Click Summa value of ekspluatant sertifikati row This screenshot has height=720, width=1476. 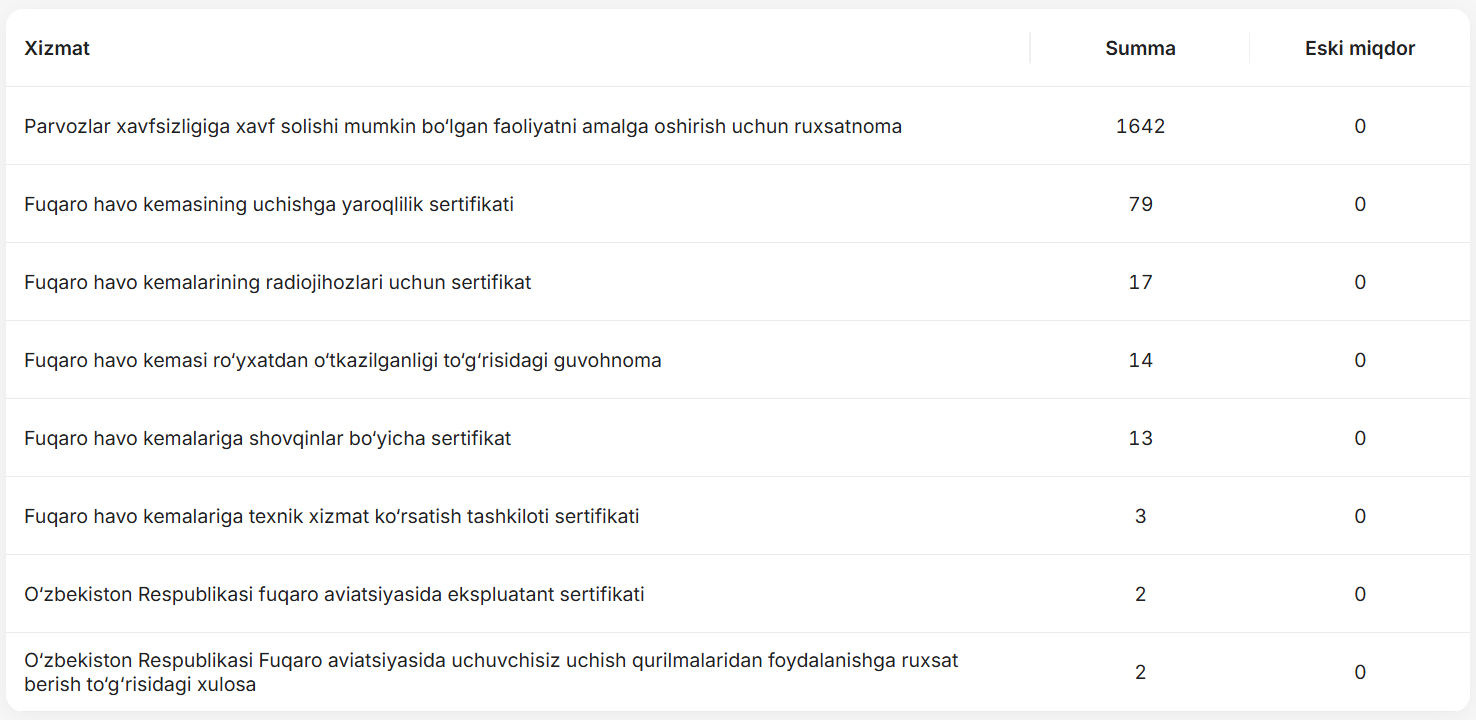(x=1140, y=594)
